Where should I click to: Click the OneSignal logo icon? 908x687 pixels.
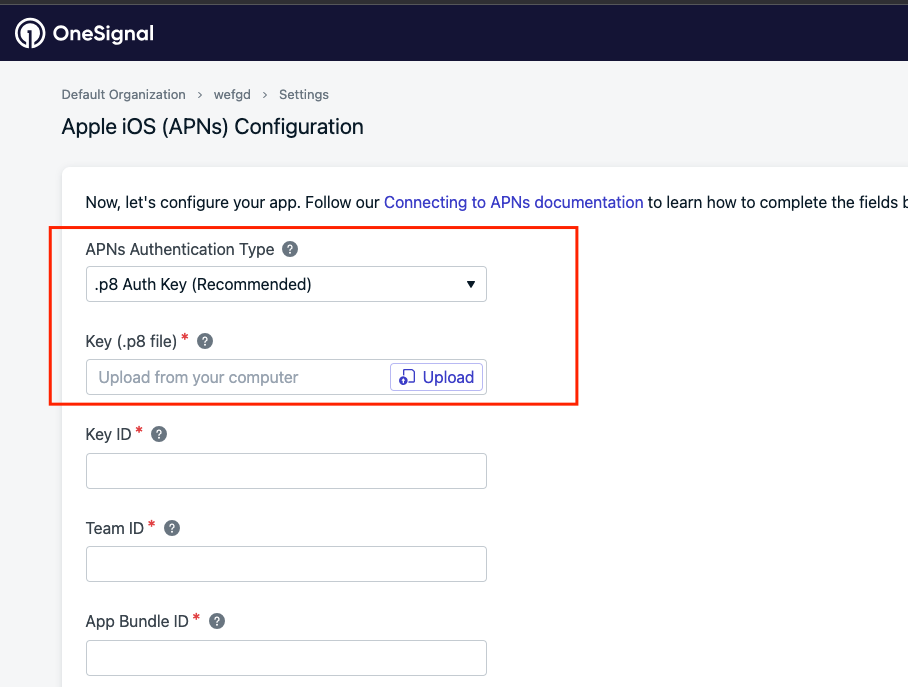tap(30, 33)
